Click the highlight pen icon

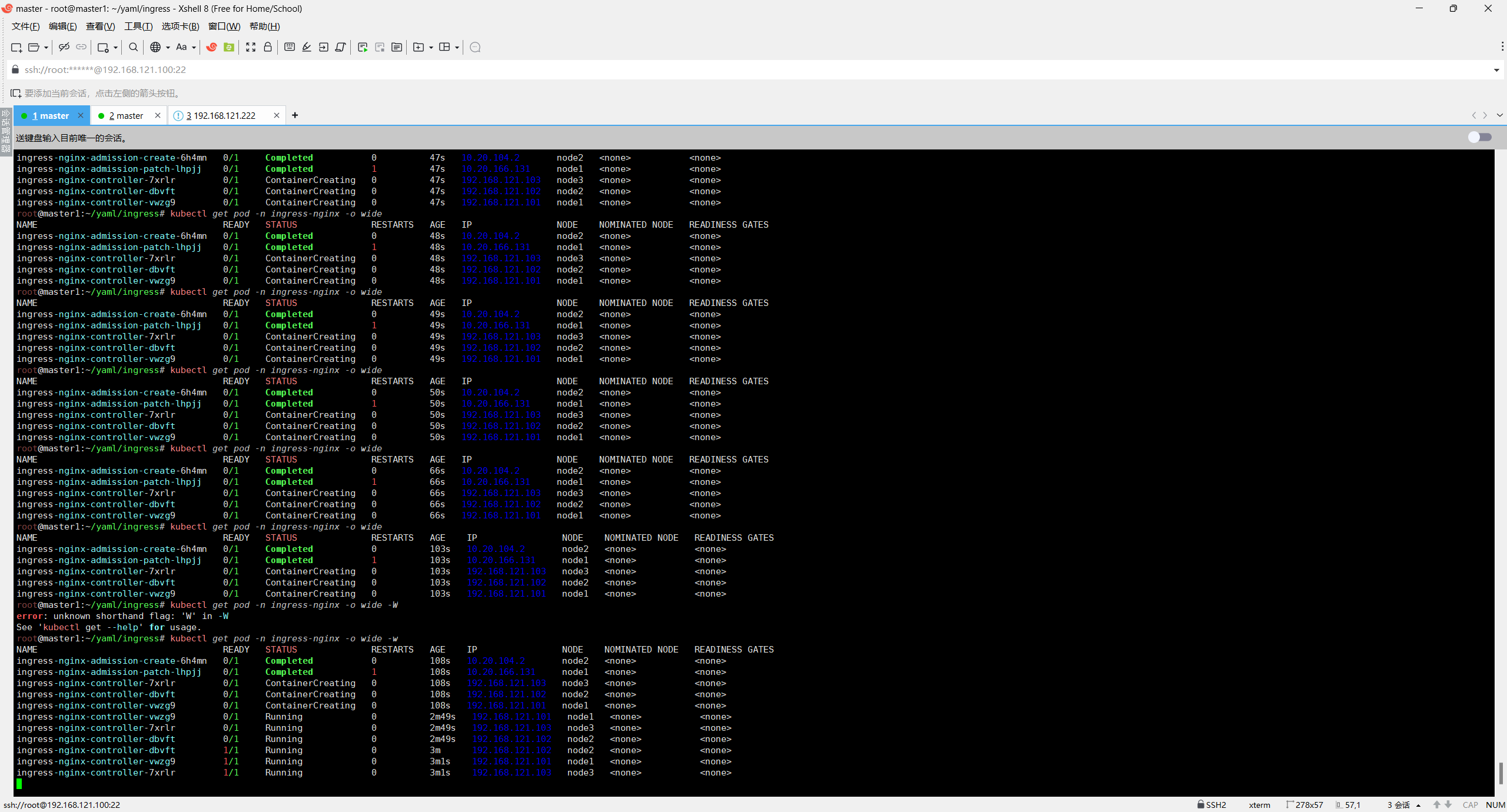click(x=307, y=47)
